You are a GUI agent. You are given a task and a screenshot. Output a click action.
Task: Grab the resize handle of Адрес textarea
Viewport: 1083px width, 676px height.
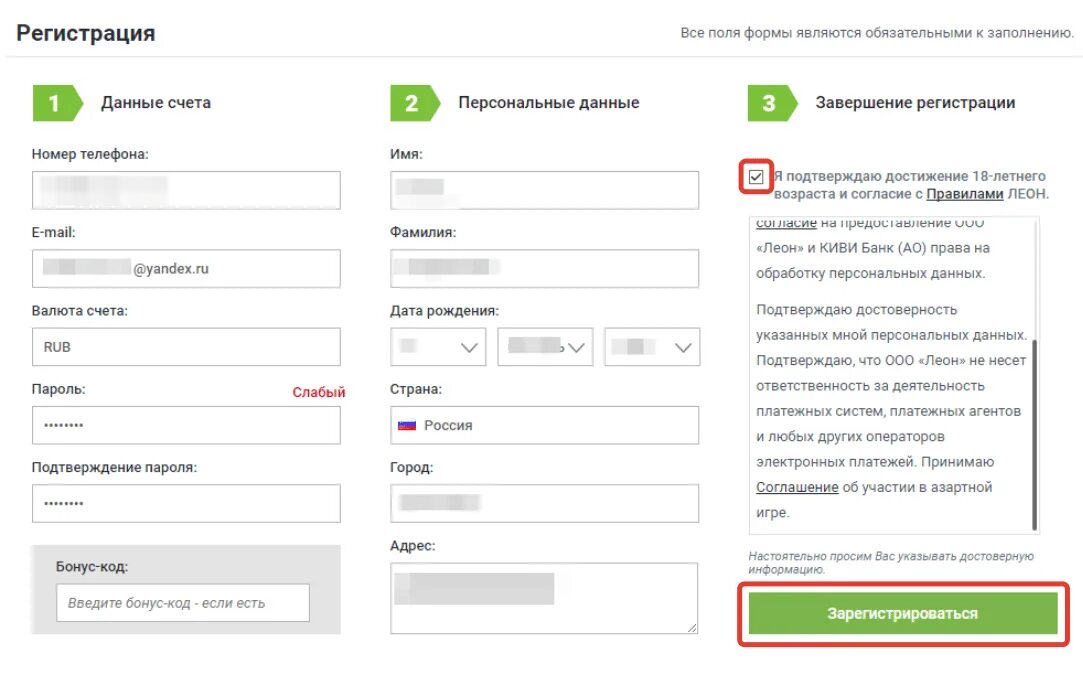pyautogui.click(x=691, y=627)
